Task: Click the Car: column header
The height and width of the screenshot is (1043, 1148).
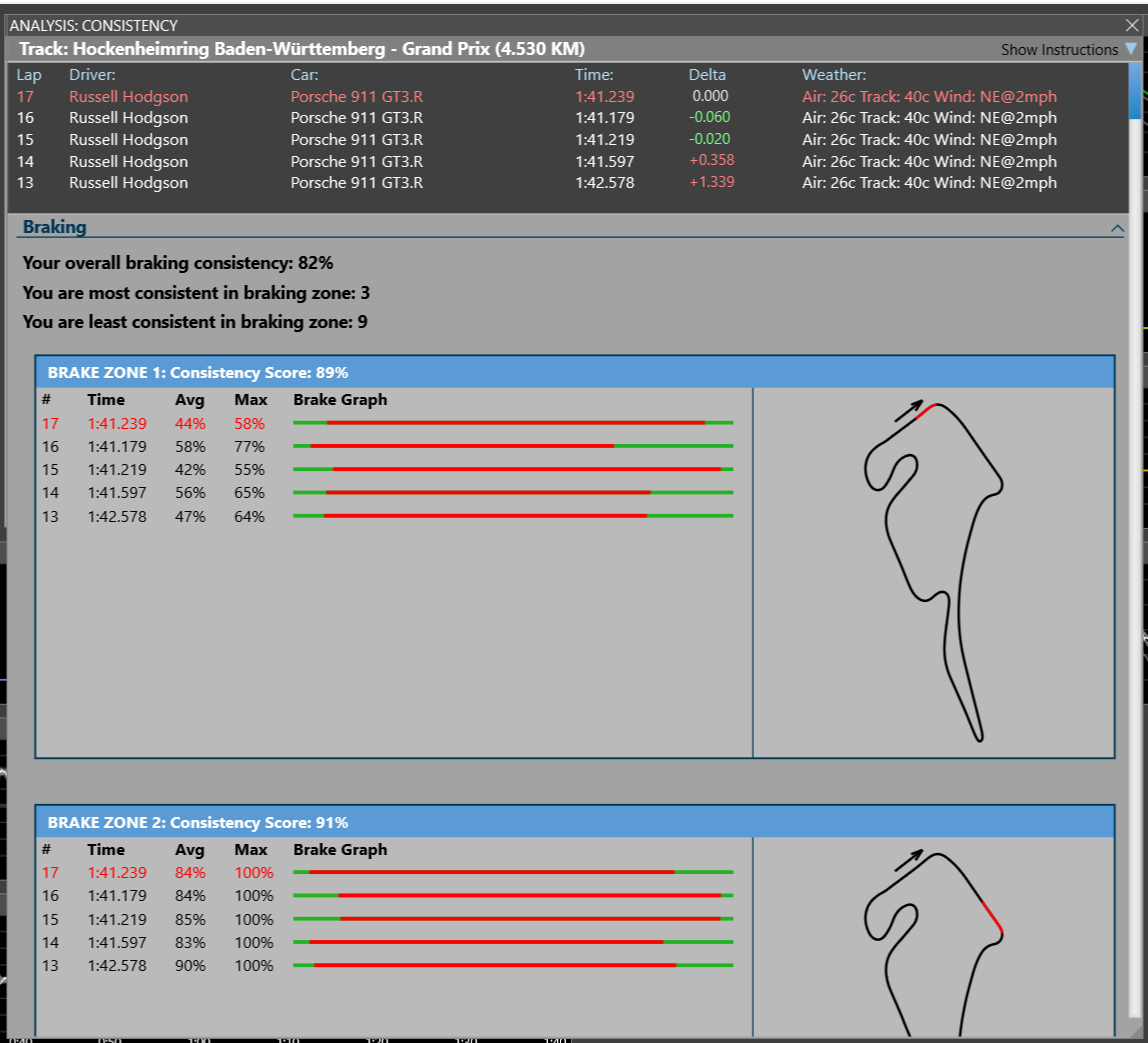Action: (304, 75)
